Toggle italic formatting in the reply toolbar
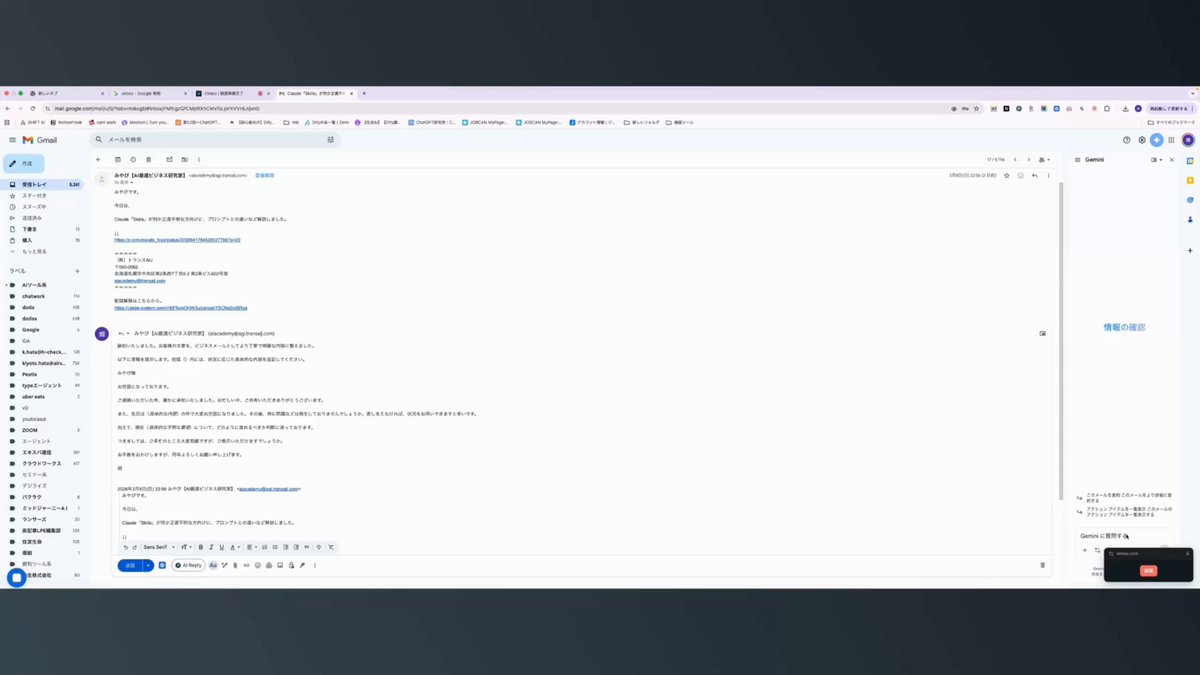The height and width of the screenshot is (675, 1200). [x=211, y=547]
